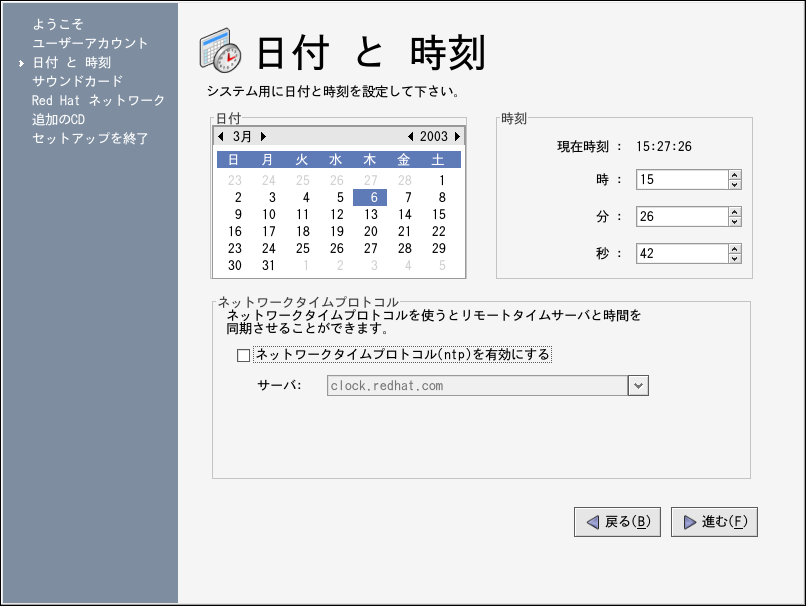Select ユーザーアカウント in the sidebar
Screen dimensions: 806x606
point(90,43)
